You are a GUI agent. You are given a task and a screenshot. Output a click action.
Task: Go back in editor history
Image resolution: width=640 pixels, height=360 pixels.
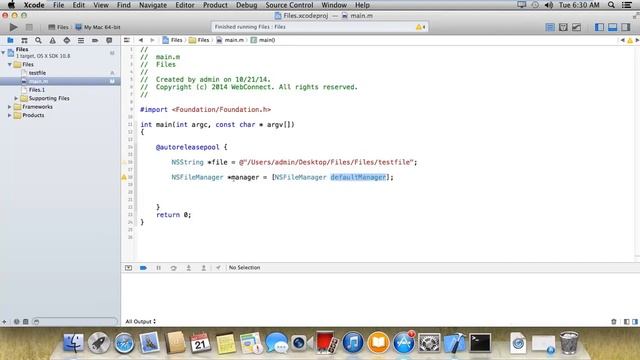click(141, 40)
